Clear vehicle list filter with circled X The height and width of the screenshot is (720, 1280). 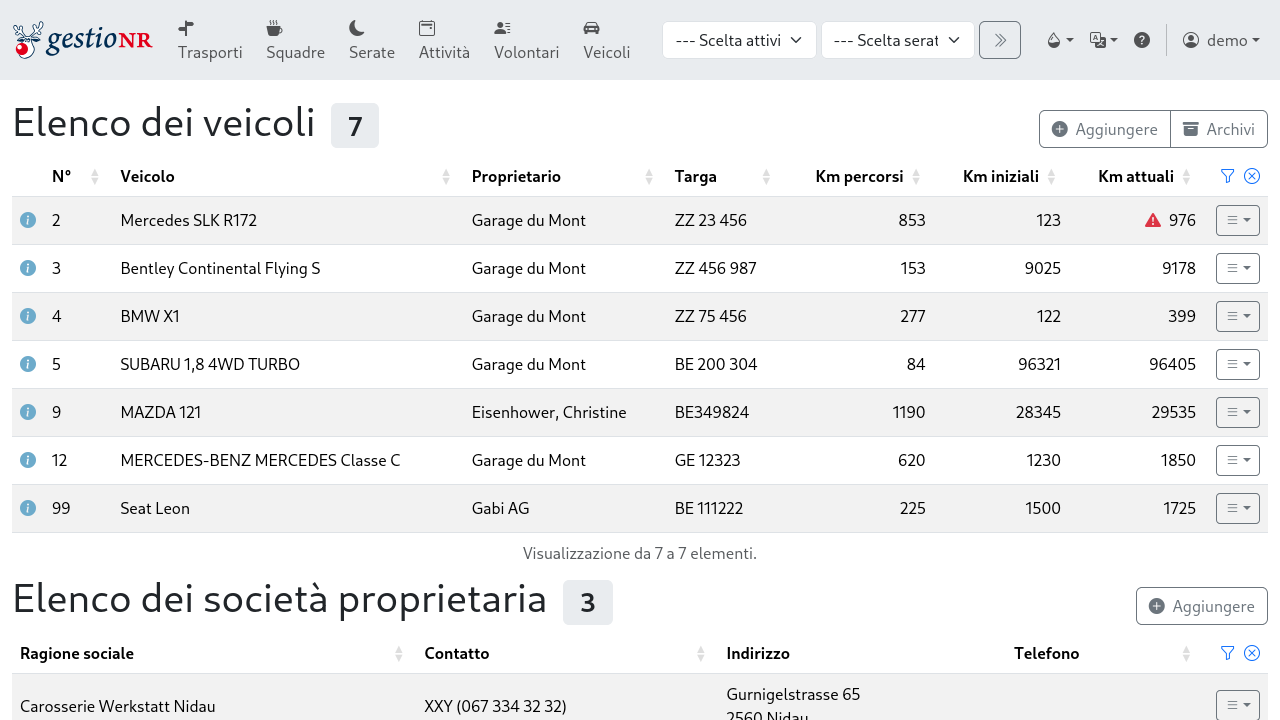click(x=1252, y=176)
